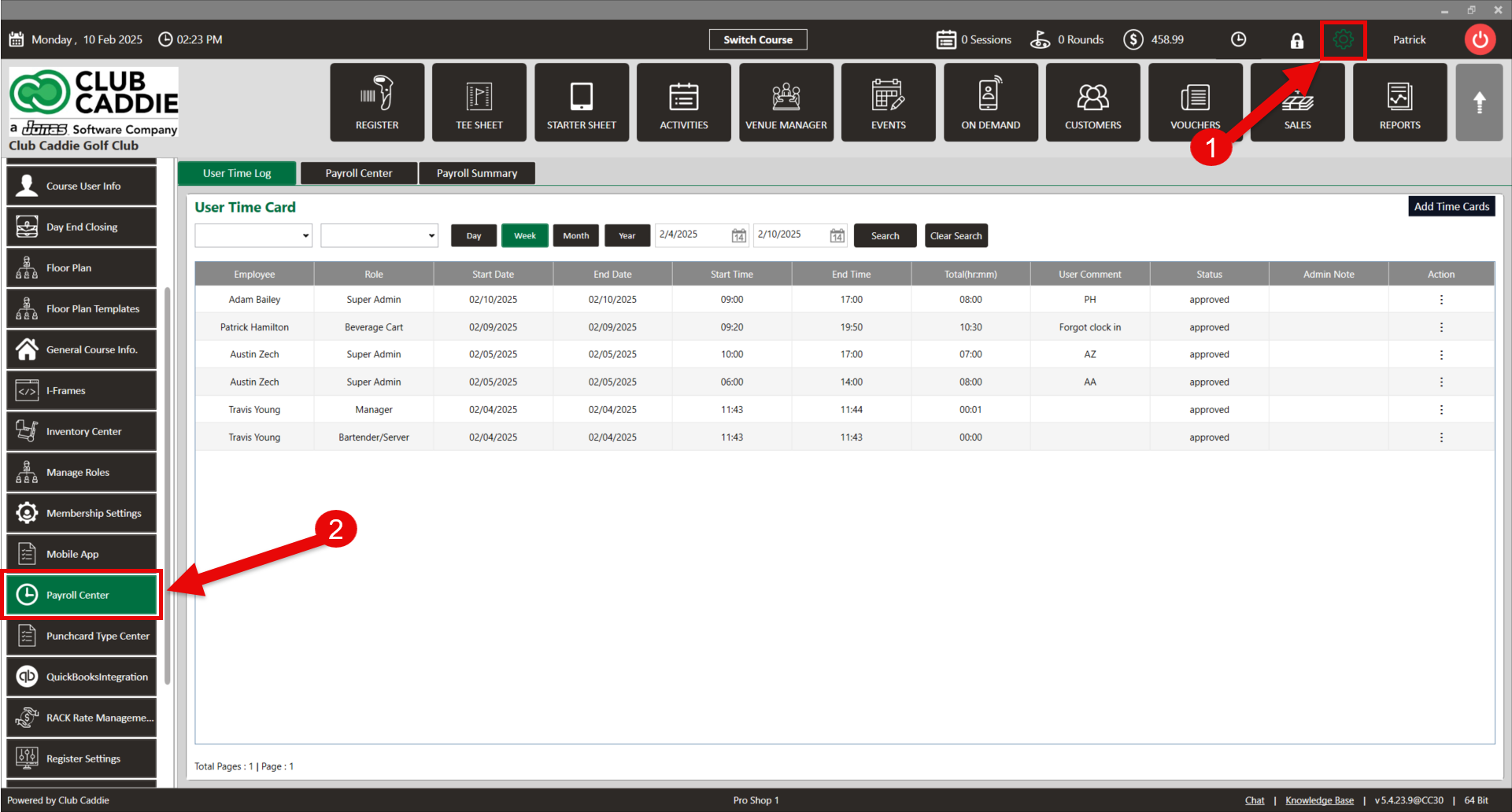Viewport: 1512px width, 812px height.
Task: Open action menu for Patrick Hamilton row
Action: tap(1441, 327)
